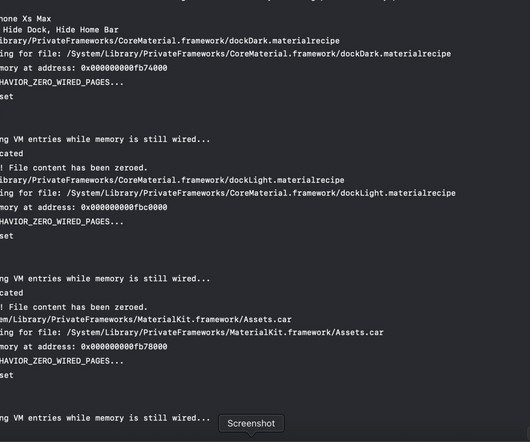
Task: Click 'File content has been zeroed' above dockLight path
Action: coord(74,168)
